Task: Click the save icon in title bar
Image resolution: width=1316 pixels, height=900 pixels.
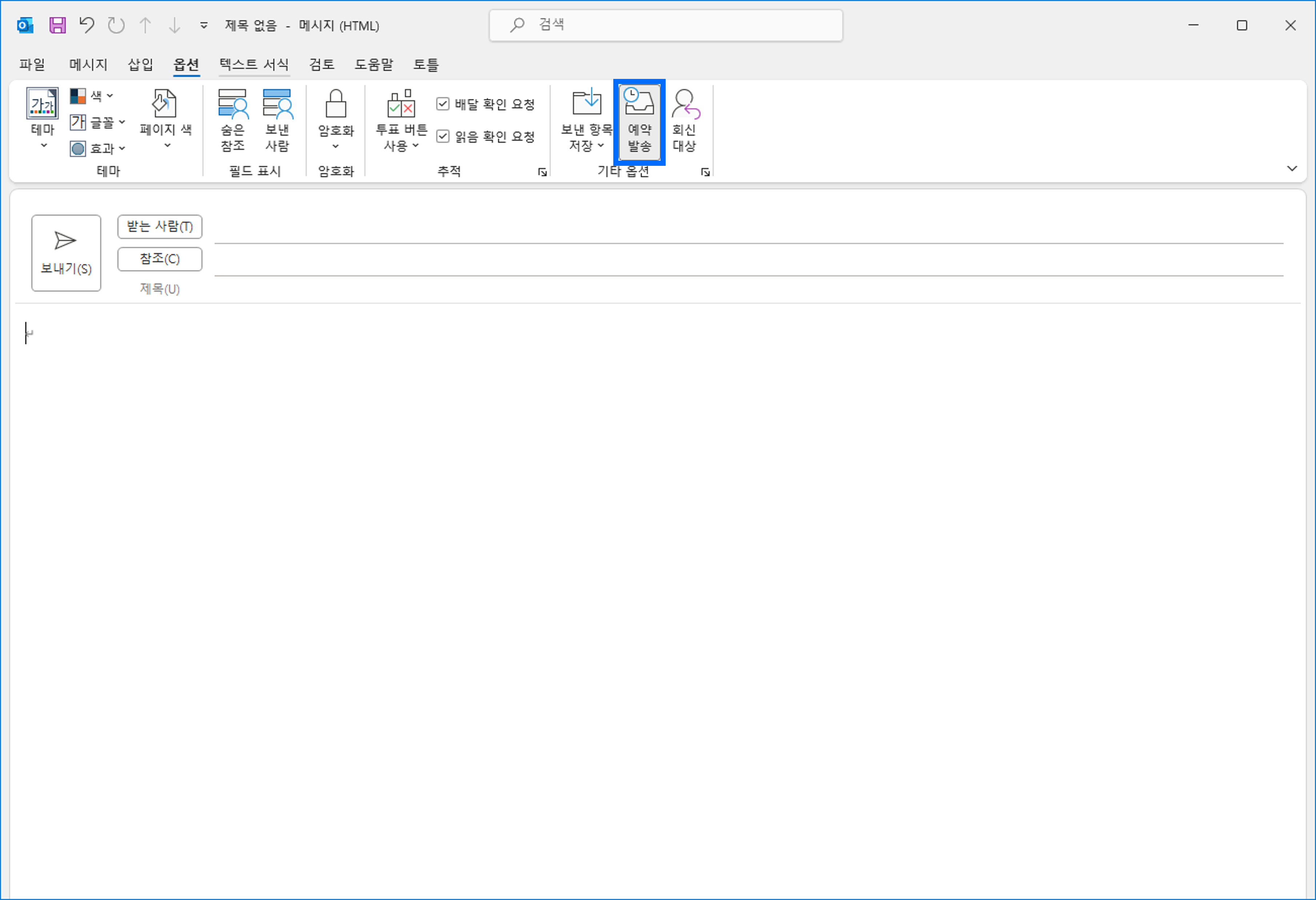Action: click(57, 25)
